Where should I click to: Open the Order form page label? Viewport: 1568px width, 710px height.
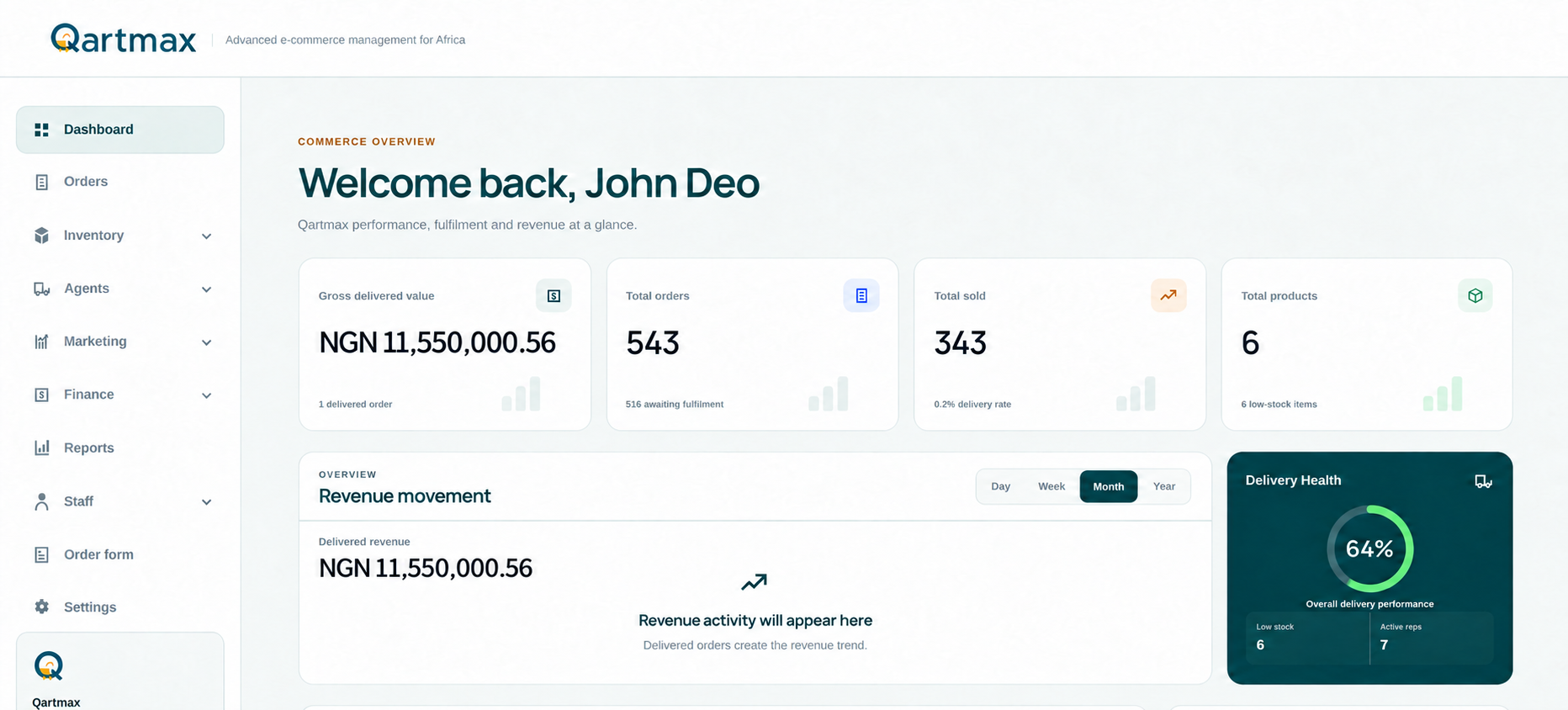click(x=98, y=554)
